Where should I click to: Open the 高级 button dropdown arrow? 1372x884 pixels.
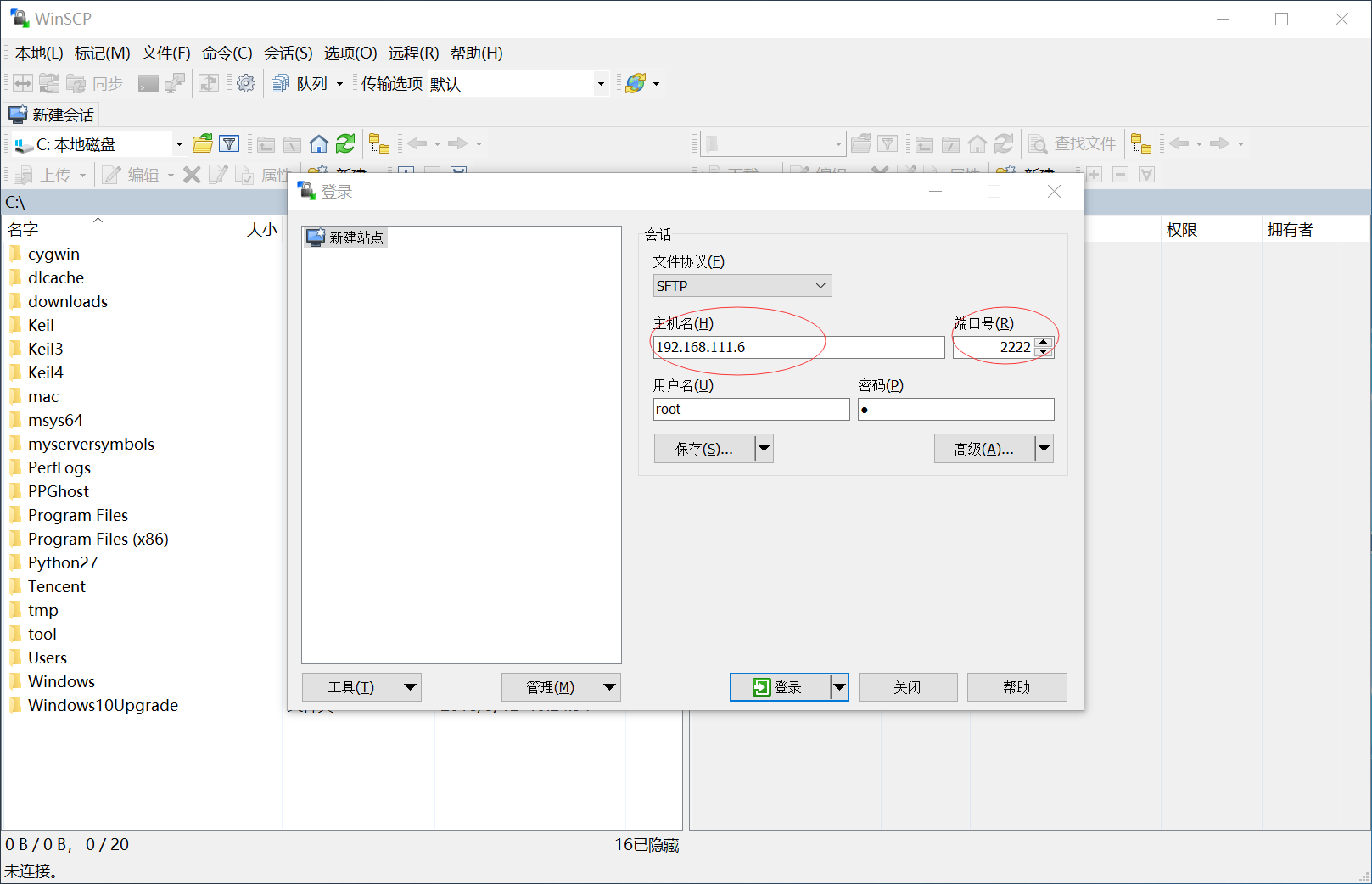coord(1044,448)
